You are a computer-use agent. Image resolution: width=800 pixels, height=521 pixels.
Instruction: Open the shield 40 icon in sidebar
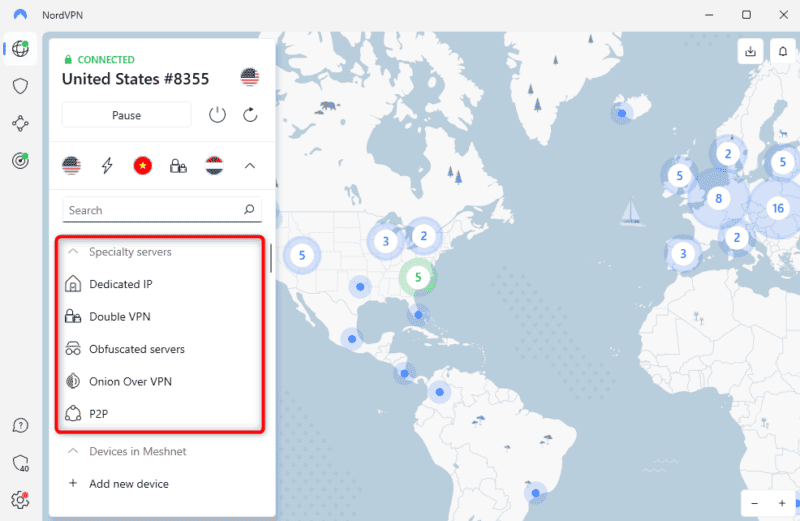coord(20,463)
